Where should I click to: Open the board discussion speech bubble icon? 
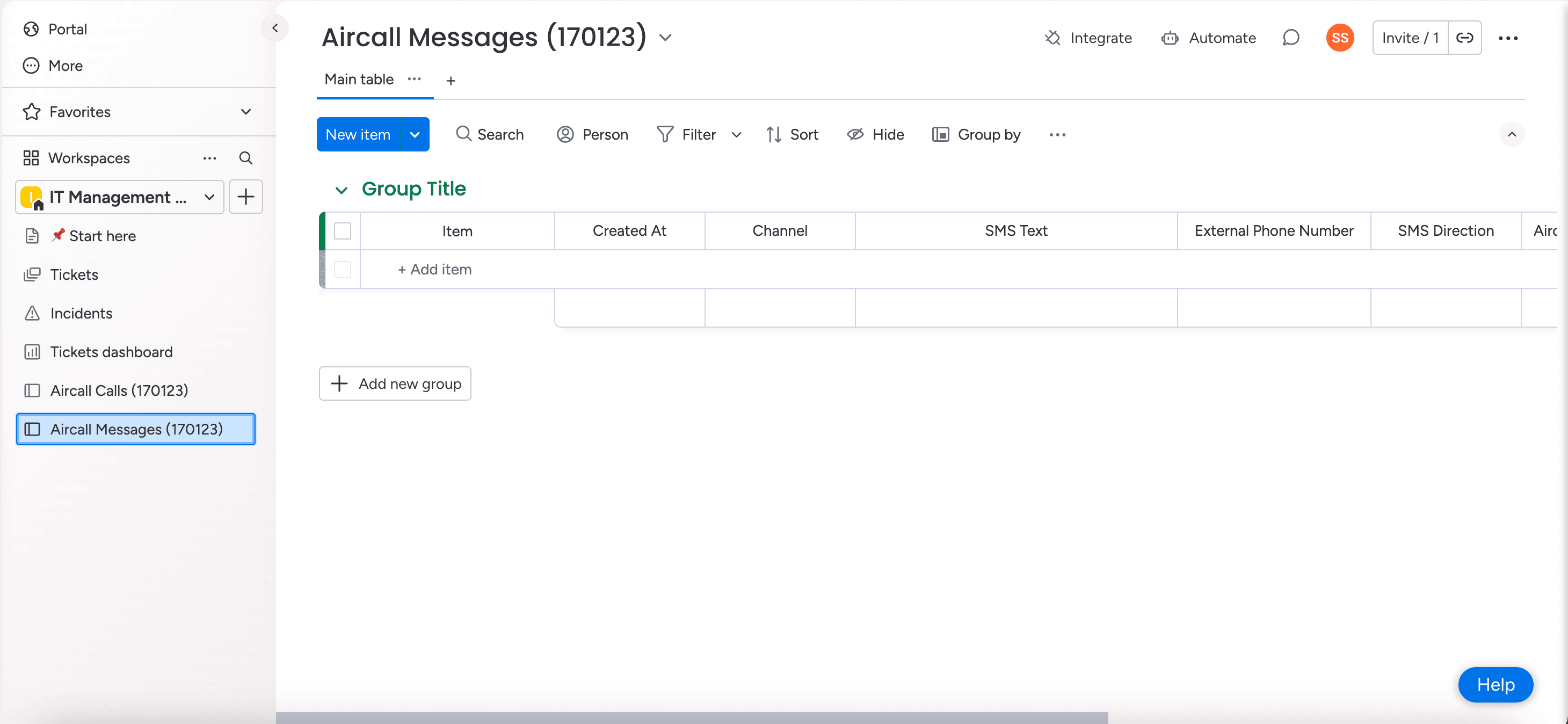tap(1290, 38)
